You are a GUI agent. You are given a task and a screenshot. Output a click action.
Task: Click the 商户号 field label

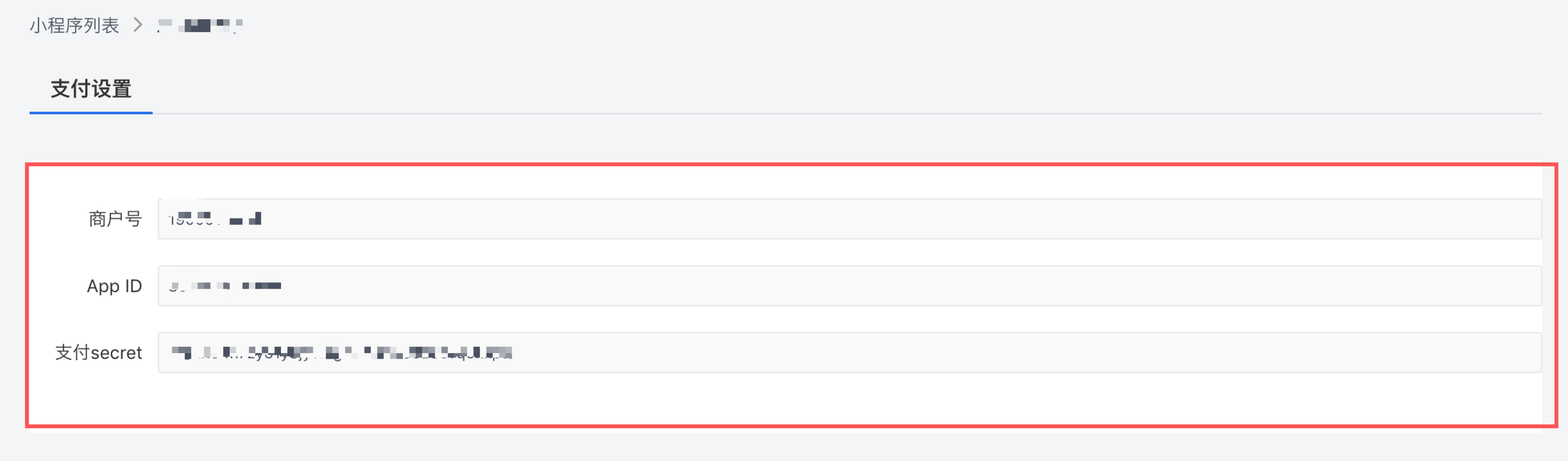115,219
